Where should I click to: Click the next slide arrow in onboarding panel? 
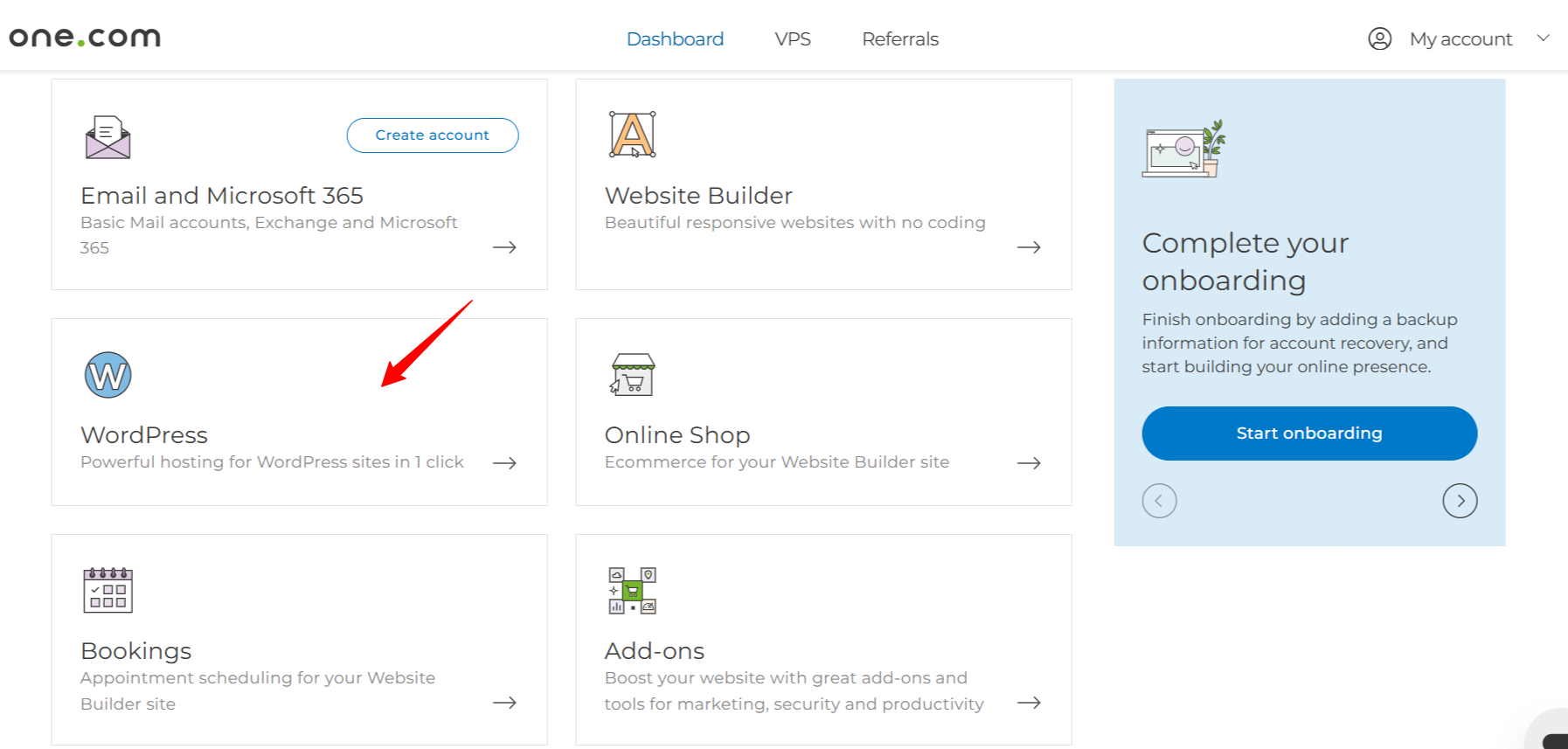(x=1460, y=501)
